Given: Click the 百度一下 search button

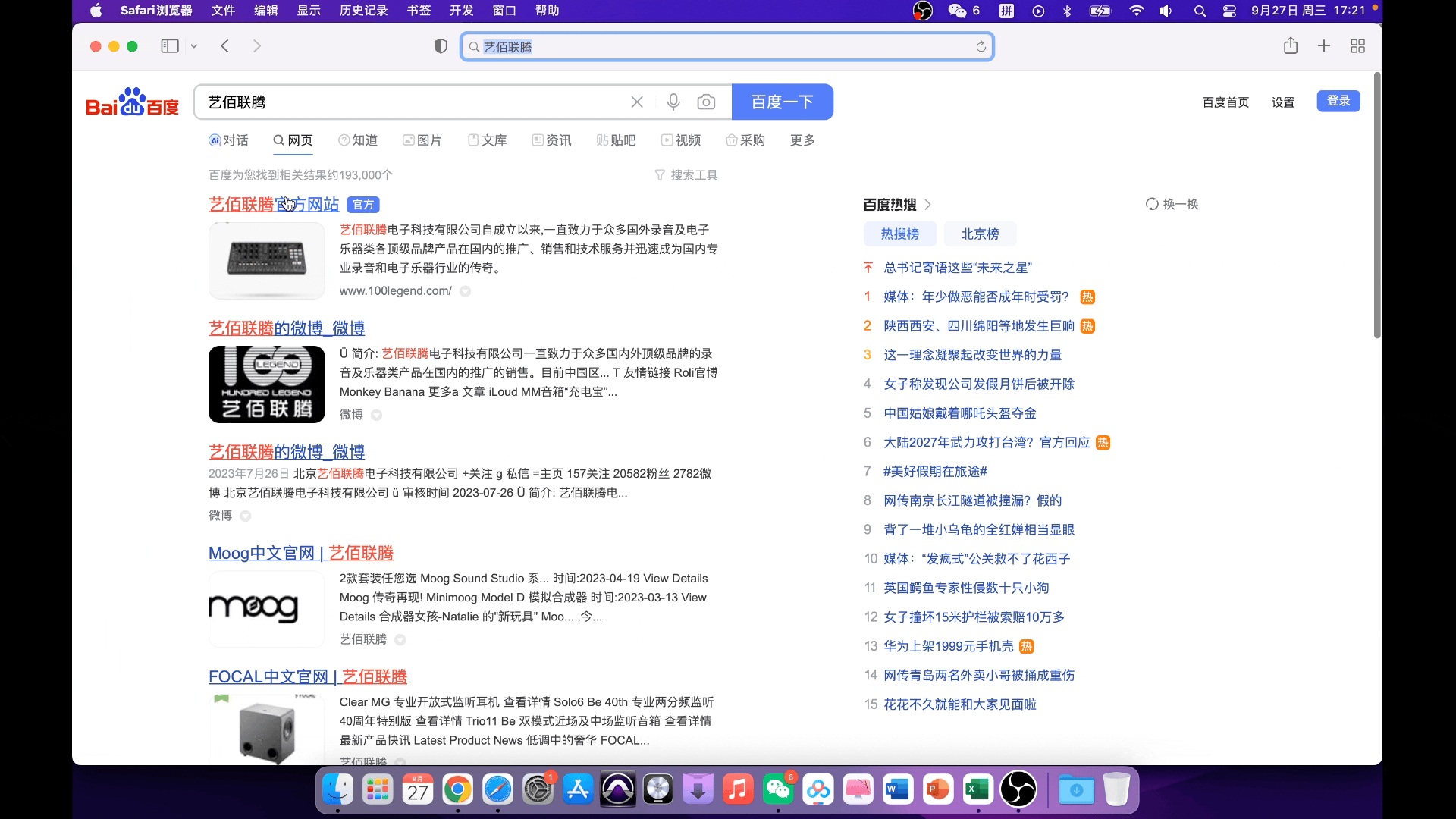Looking at the screenshot, I should click(x=783, y=102).
